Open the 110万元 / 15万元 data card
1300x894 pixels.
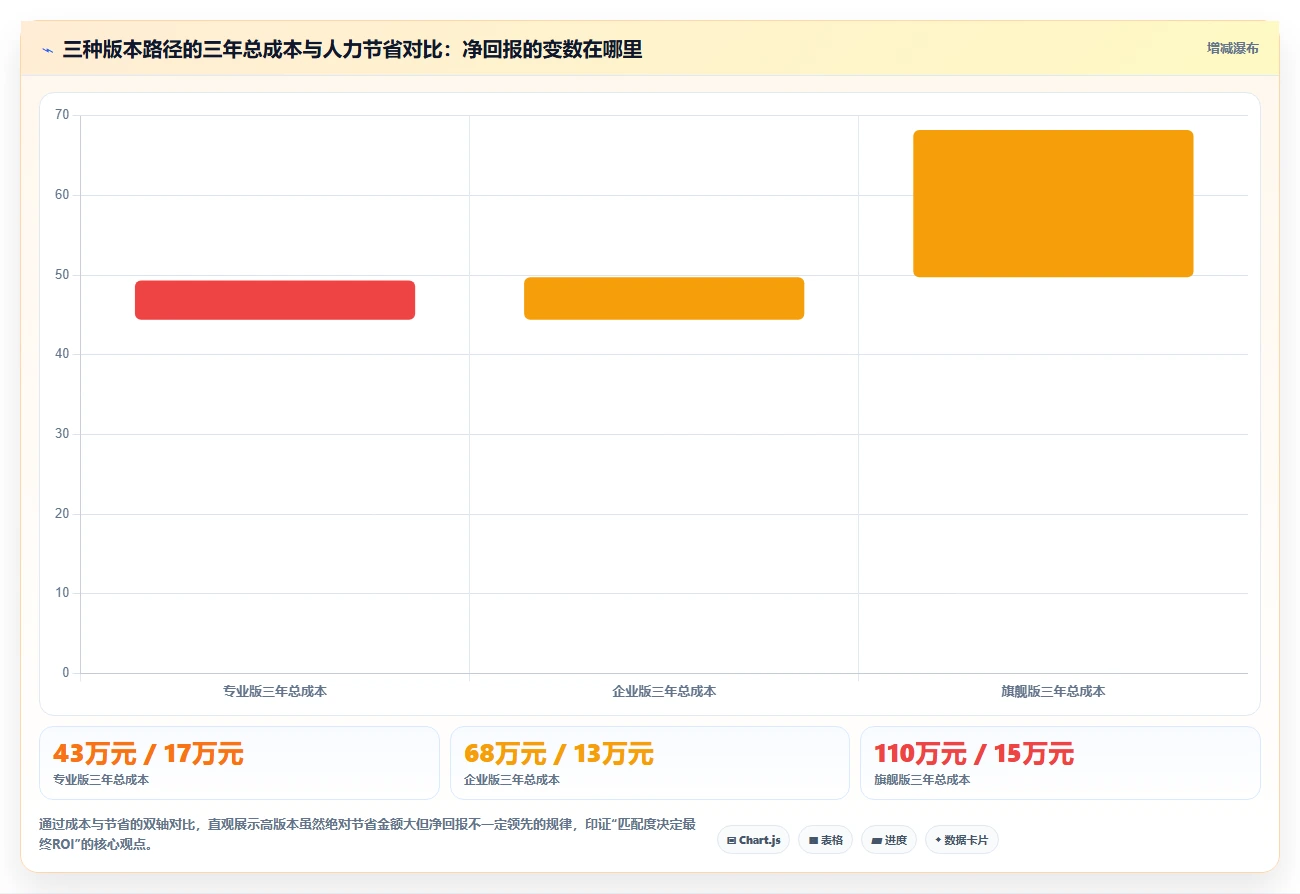(x=1060, y=763)
